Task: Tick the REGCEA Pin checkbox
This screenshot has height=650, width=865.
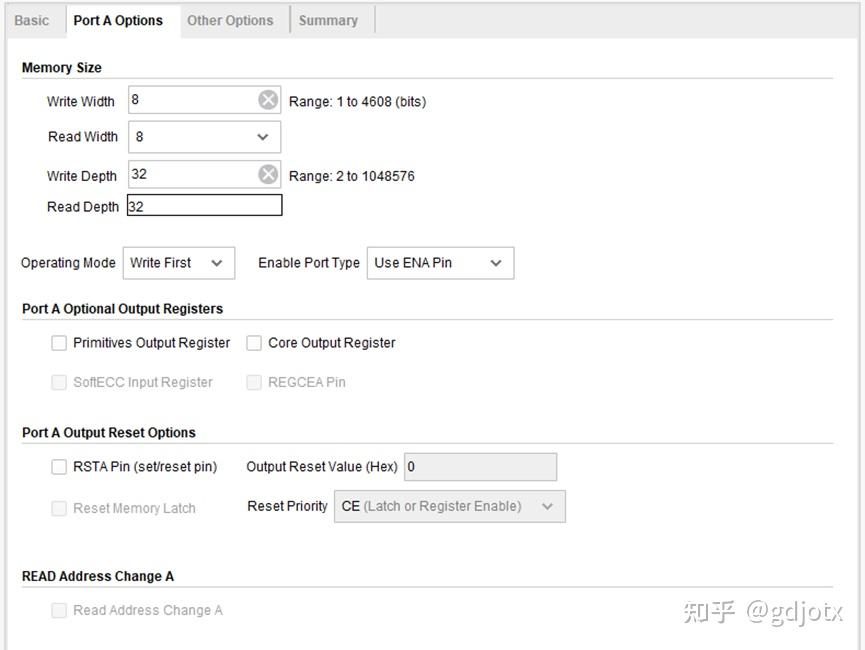Action: pyautogui.click(x=254, y=382)
